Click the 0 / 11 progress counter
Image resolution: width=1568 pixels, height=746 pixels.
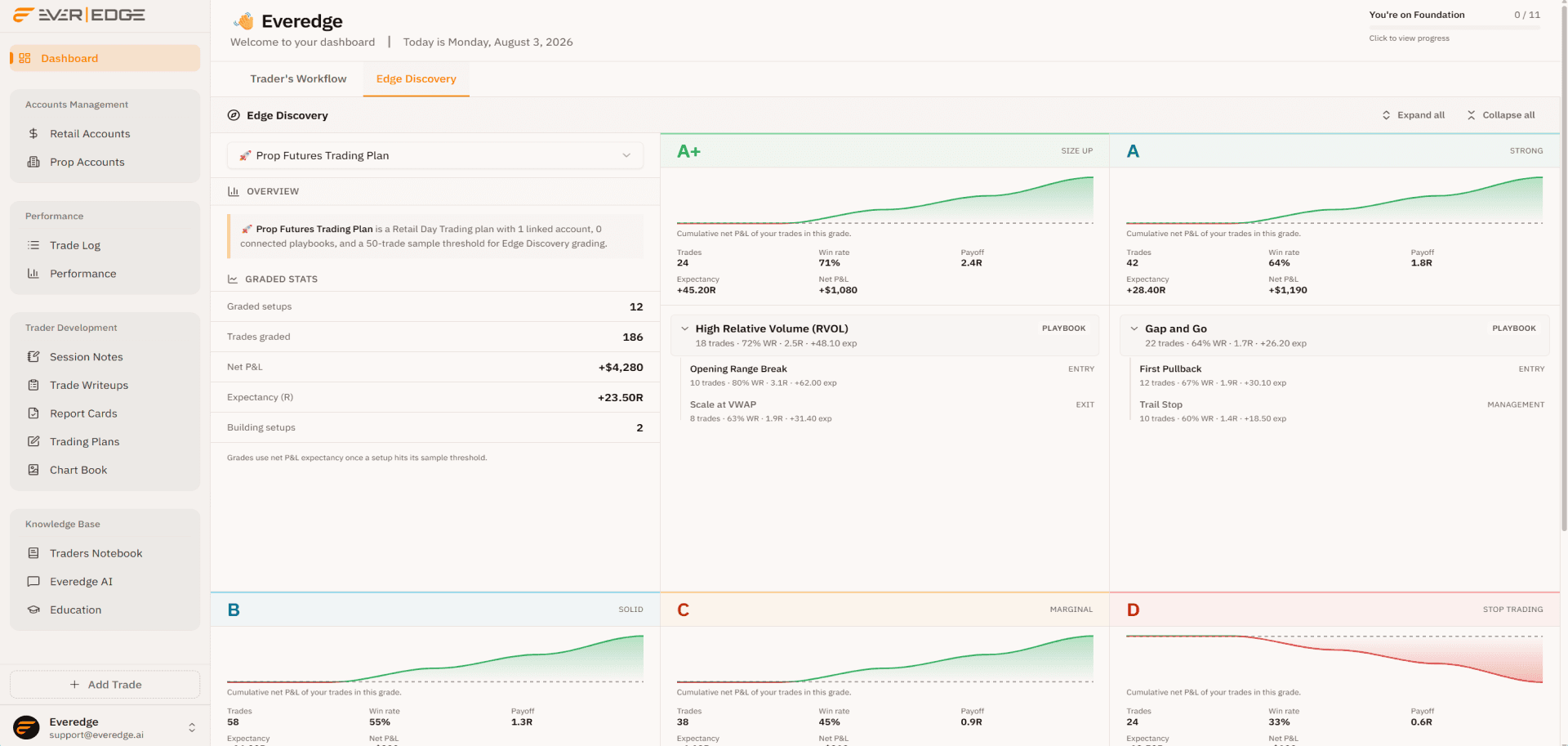point(1527,15)
